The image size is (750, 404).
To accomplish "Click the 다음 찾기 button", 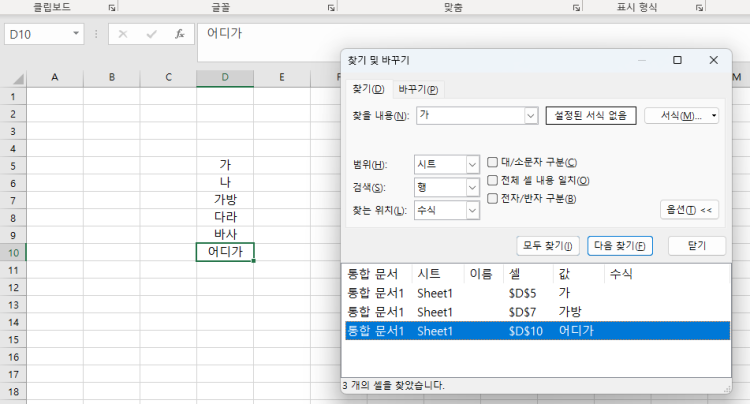I will click(619, 246).
